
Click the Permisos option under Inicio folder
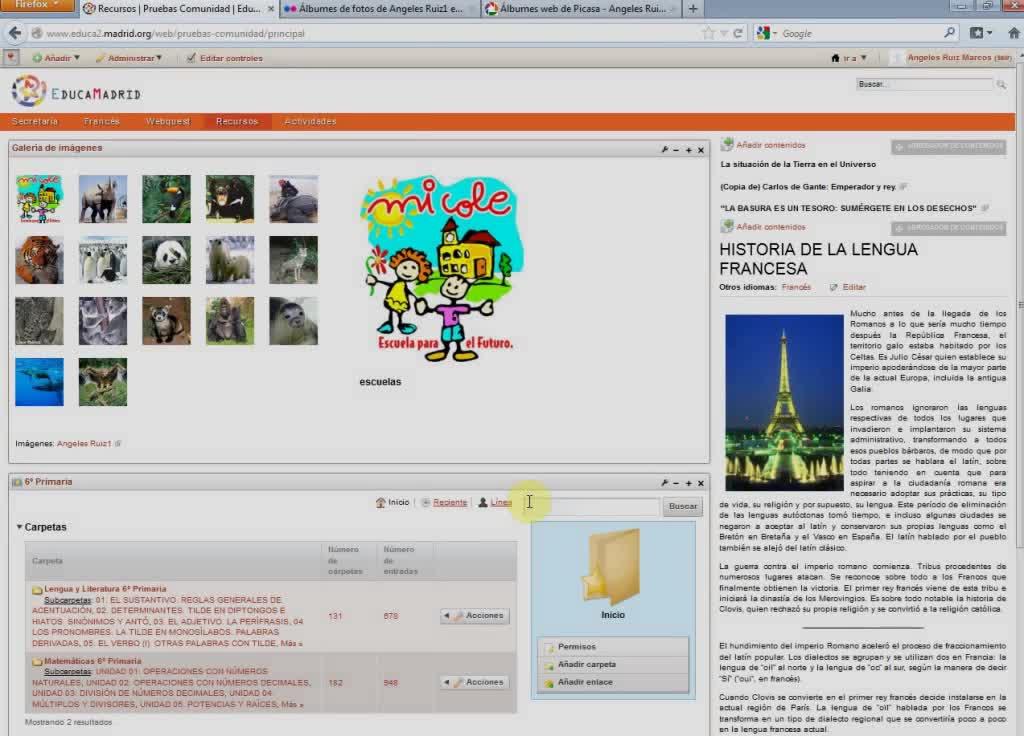[x=576, y=647]
